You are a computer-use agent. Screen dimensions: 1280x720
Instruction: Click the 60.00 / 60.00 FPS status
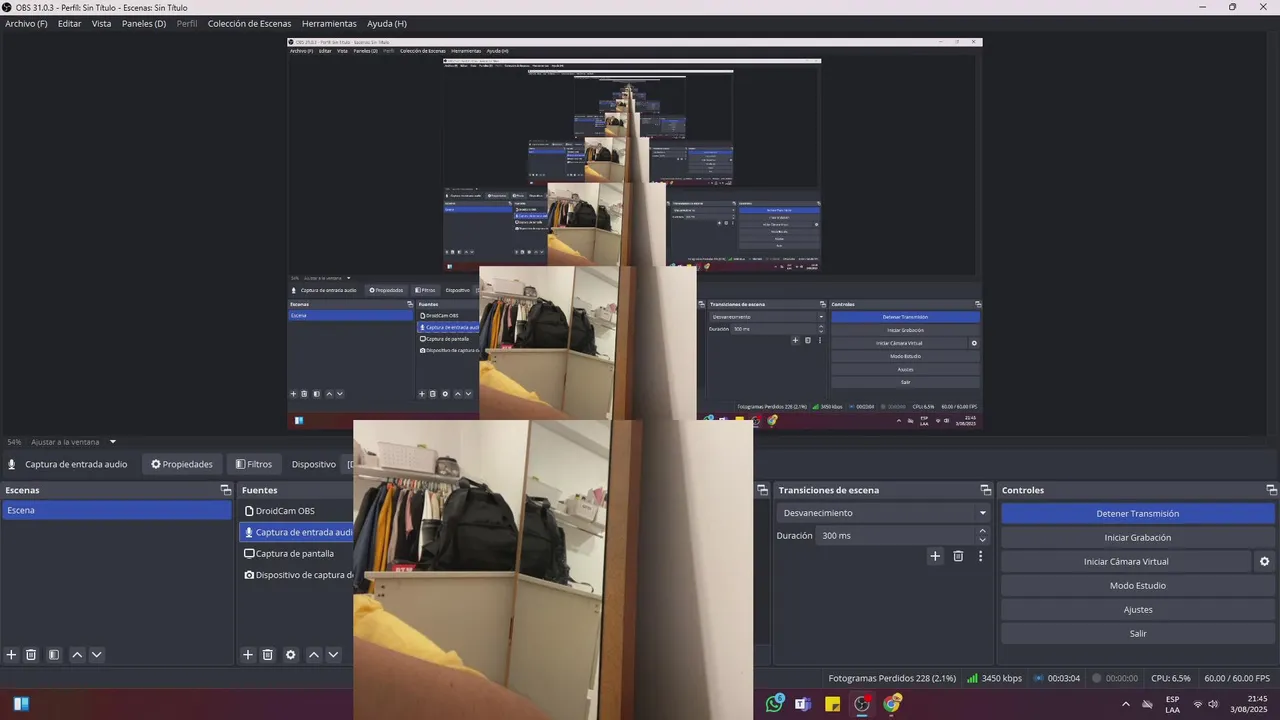click(1237, 678)
